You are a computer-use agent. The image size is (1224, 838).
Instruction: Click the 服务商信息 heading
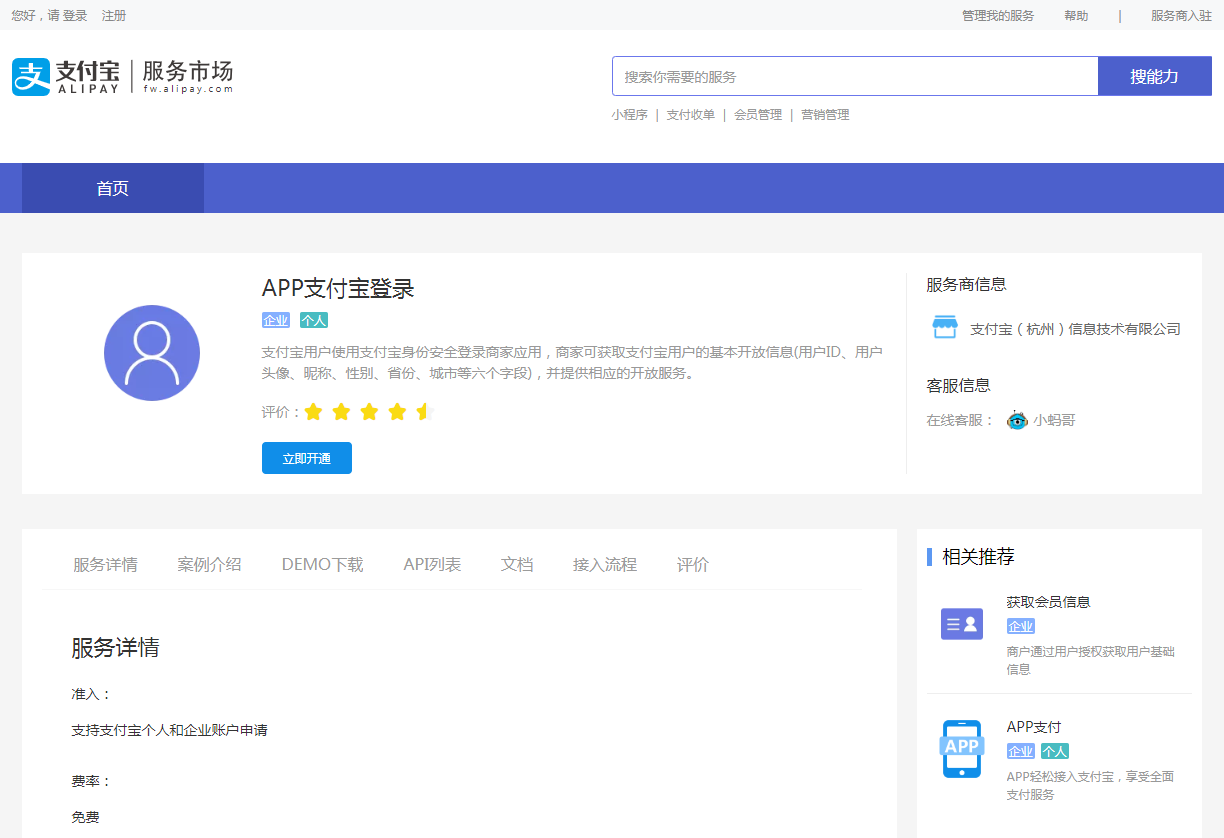[966, 284]
